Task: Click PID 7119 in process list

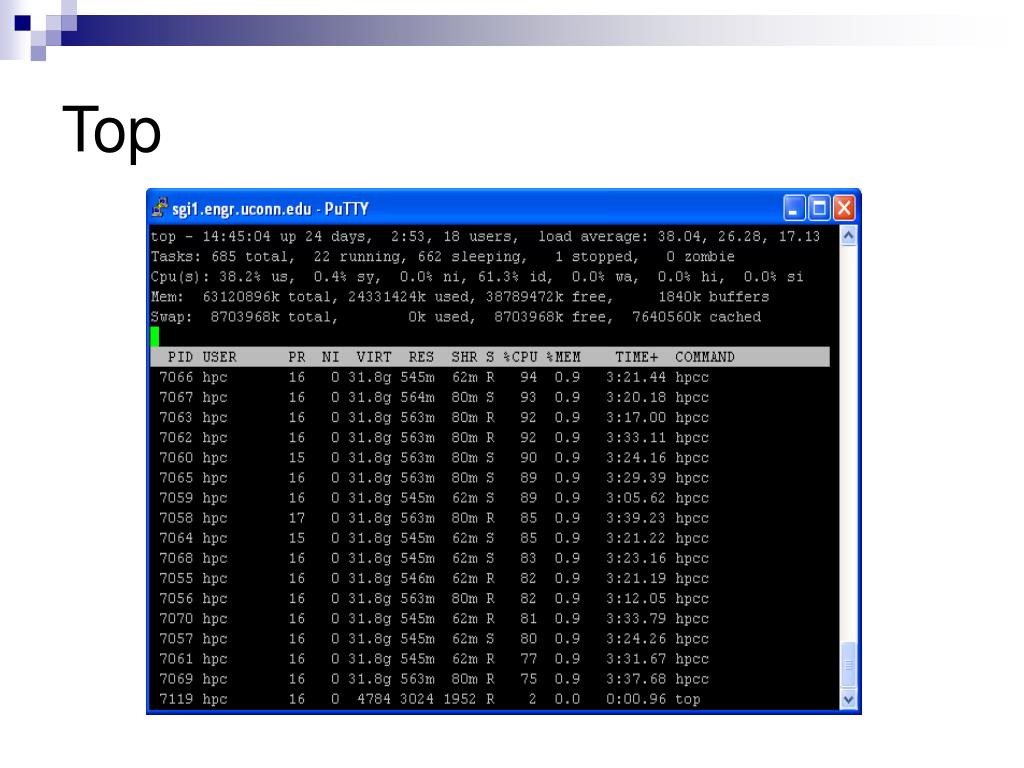Action: pos(176,699)
